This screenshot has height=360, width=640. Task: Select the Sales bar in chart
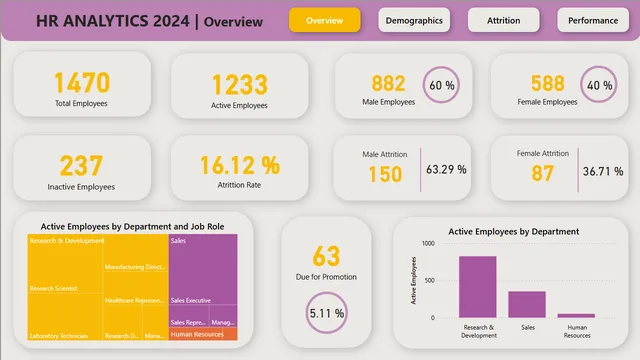[527, 304]
